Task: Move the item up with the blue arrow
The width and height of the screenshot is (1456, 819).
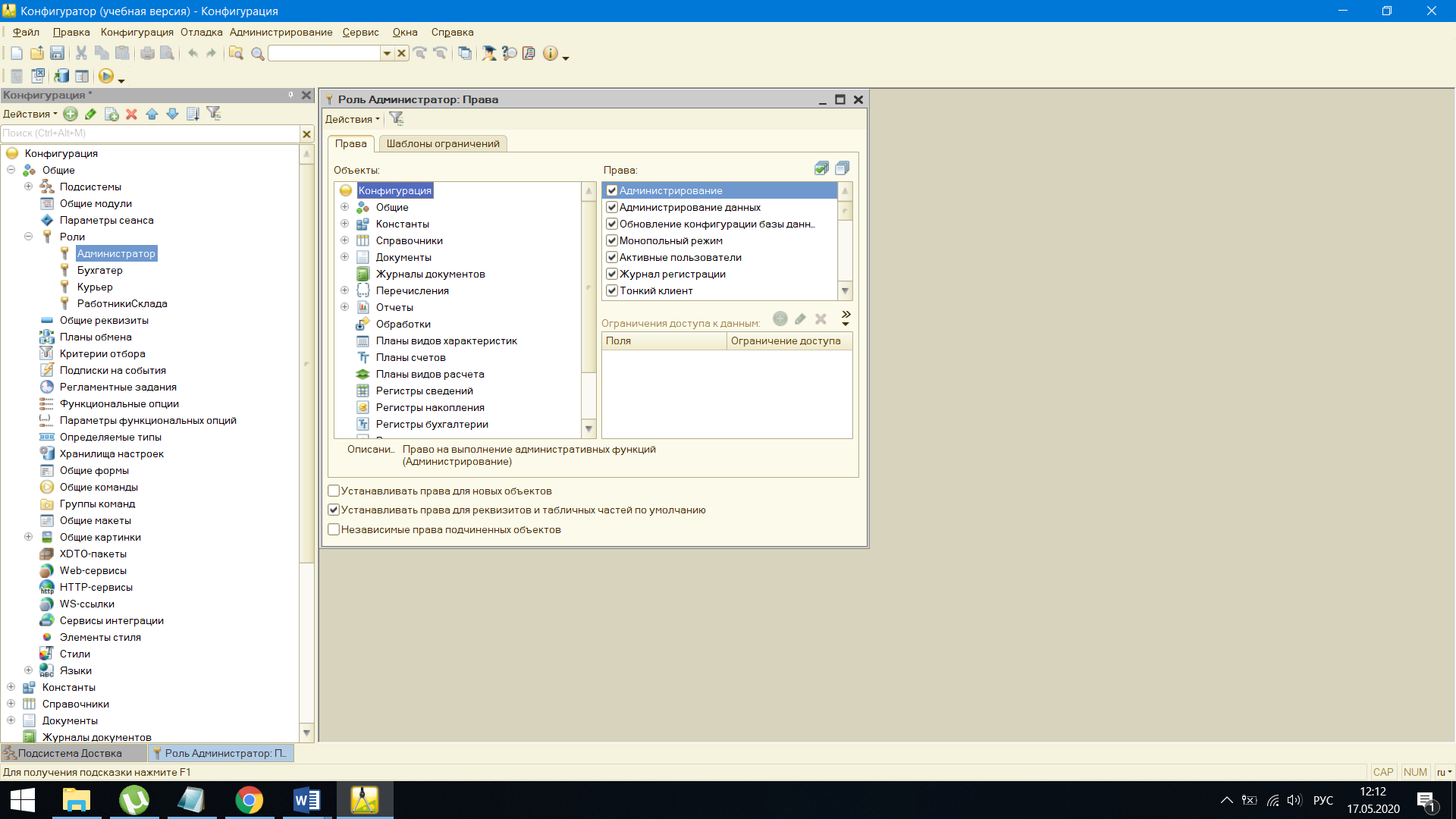Action: click(152, 114)
